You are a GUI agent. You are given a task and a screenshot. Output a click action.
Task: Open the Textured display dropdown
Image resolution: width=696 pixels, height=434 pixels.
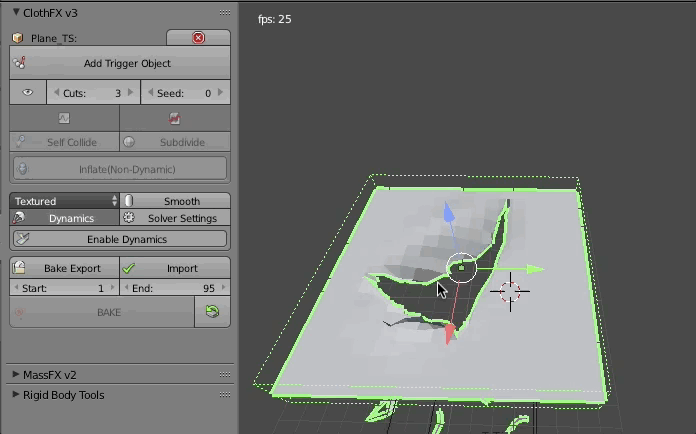(x=64, y=201)
